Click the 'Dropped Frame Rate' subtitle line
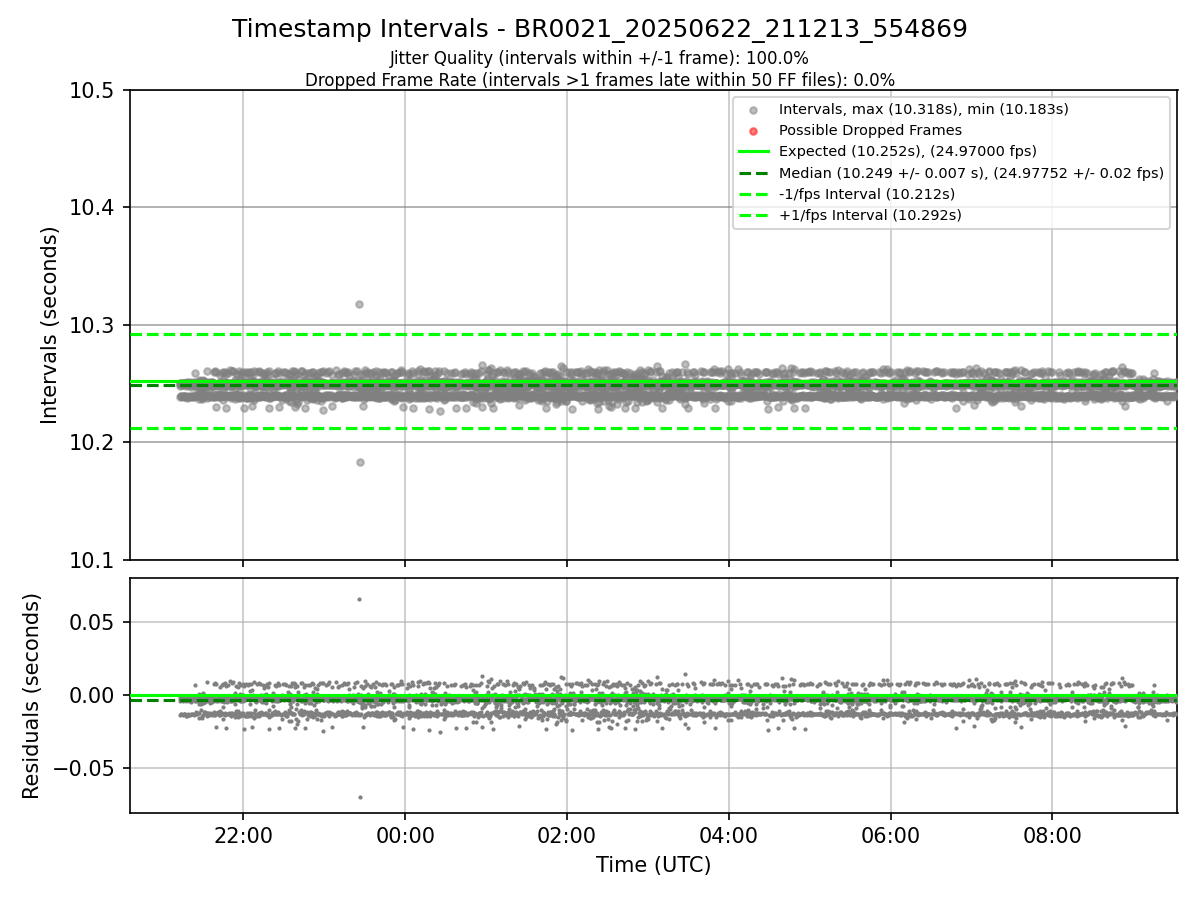Screen dimensions: 1200x900 pyautogui.click(x=599, y=80)
